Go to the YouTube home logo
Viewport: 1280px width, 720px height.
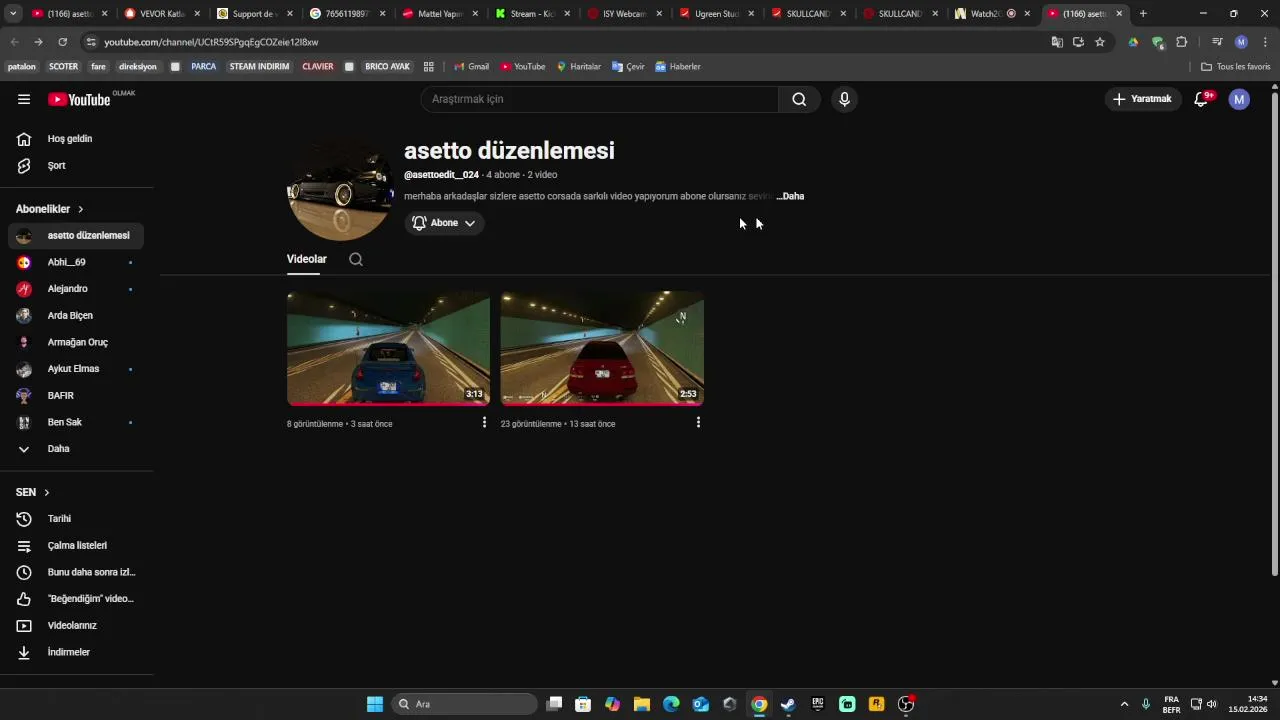tap(79, 99)
